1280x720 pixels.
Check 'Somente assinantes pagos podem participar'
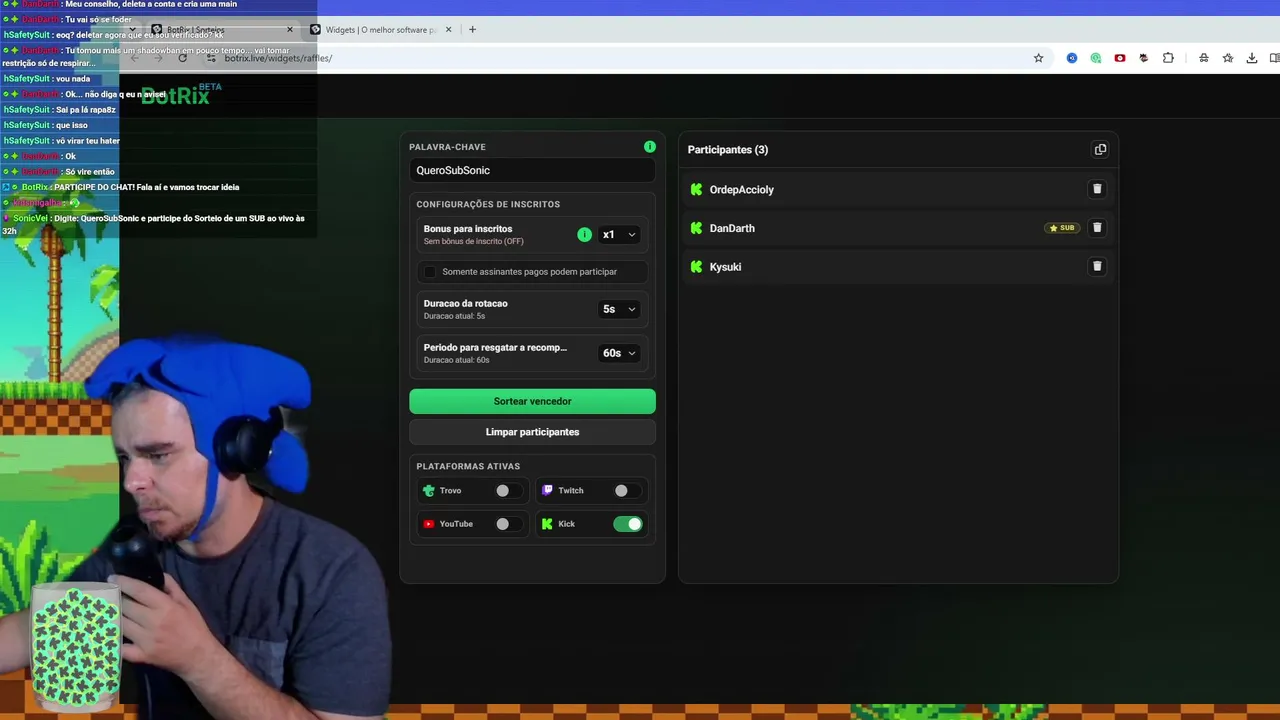[x=431, y=272]
